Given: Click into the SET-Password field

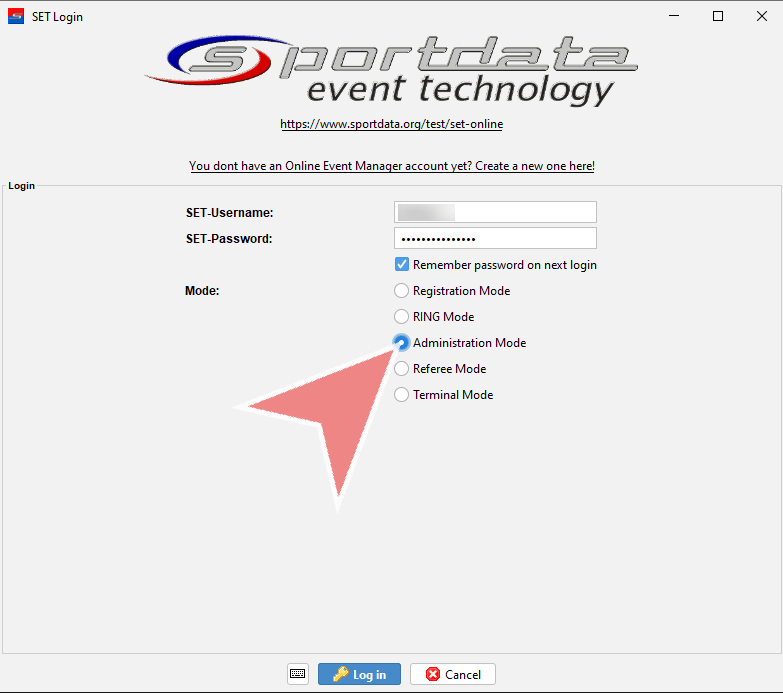Looking at the screenshot, I should pyautogui.click(x=495, y=239).
